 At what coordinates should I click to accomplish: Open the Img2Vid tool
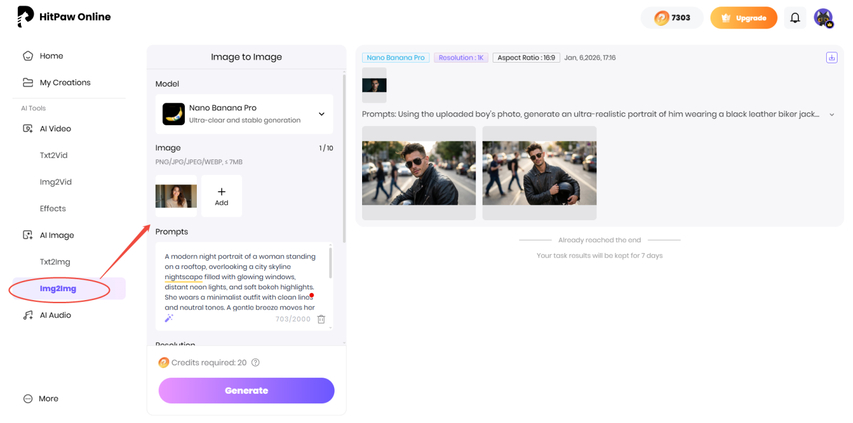point(56,182)
